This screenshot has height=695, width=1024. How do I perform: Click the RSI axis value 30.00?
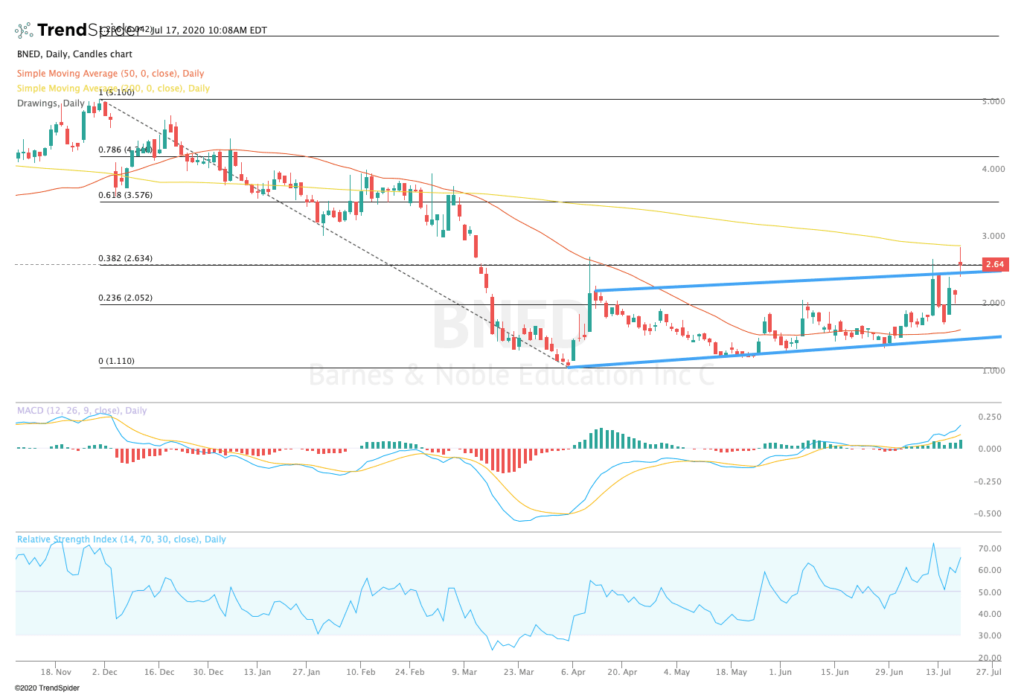989,636
